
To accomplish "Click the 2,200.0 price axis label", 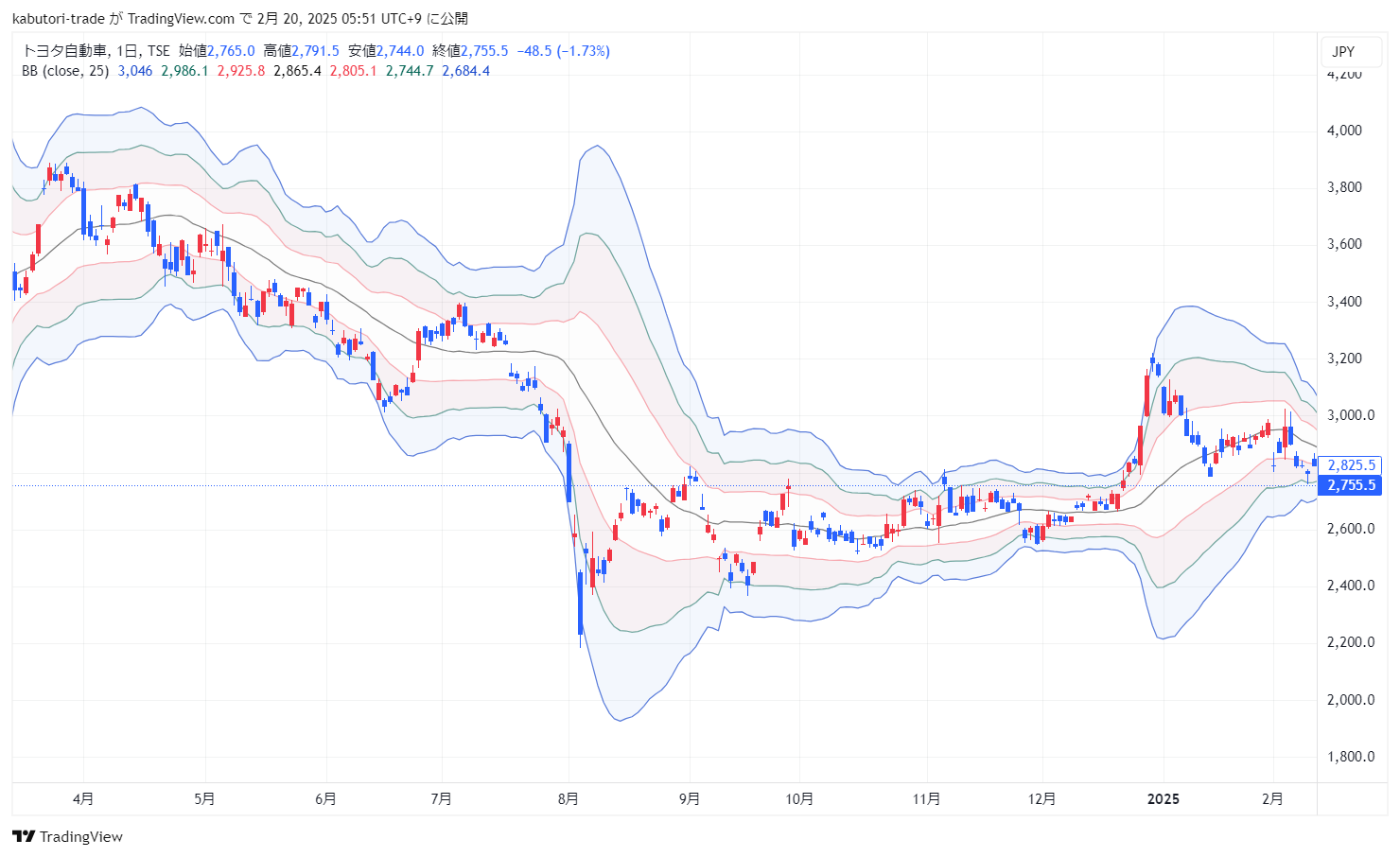I will (1351, 642).
